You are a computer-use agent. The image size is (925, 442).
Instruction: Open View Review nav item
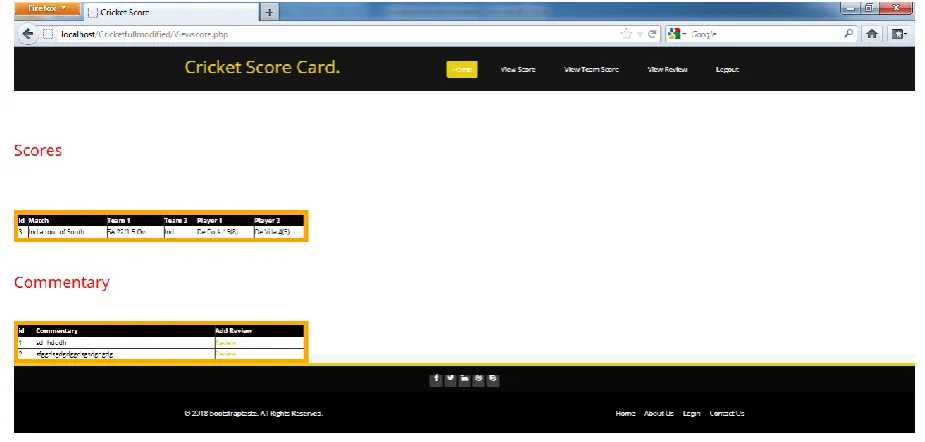pyautogui.click(x=667, y=70)
